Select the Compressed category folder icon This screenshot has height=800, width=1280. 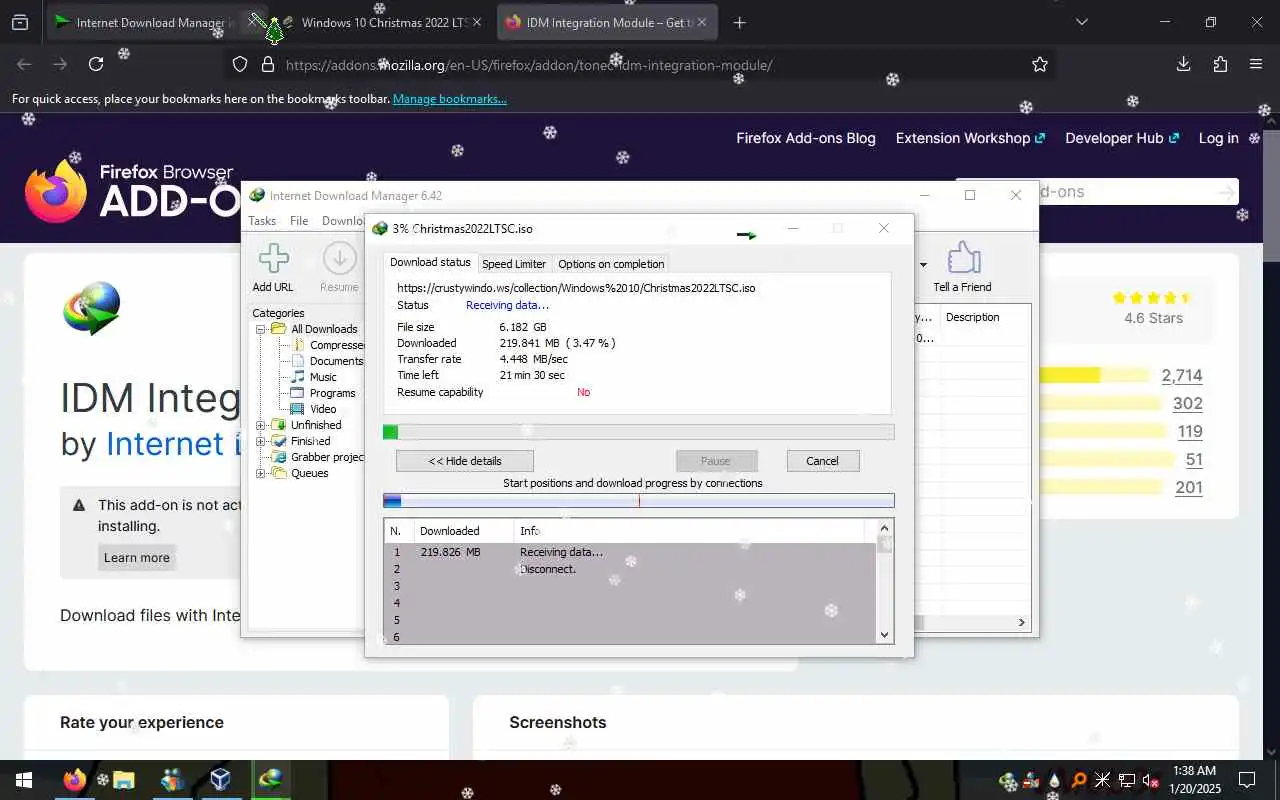pyautogui.click(x=298, y=345)
